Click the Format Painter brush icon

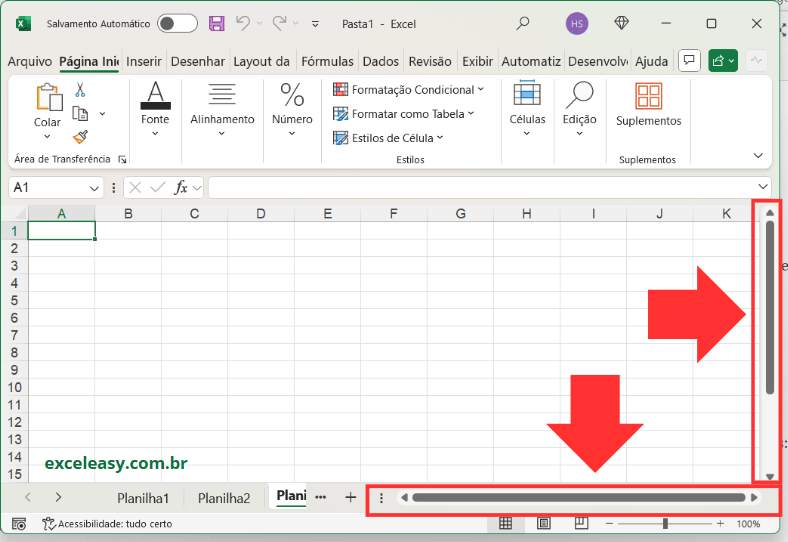coord(80,137)
